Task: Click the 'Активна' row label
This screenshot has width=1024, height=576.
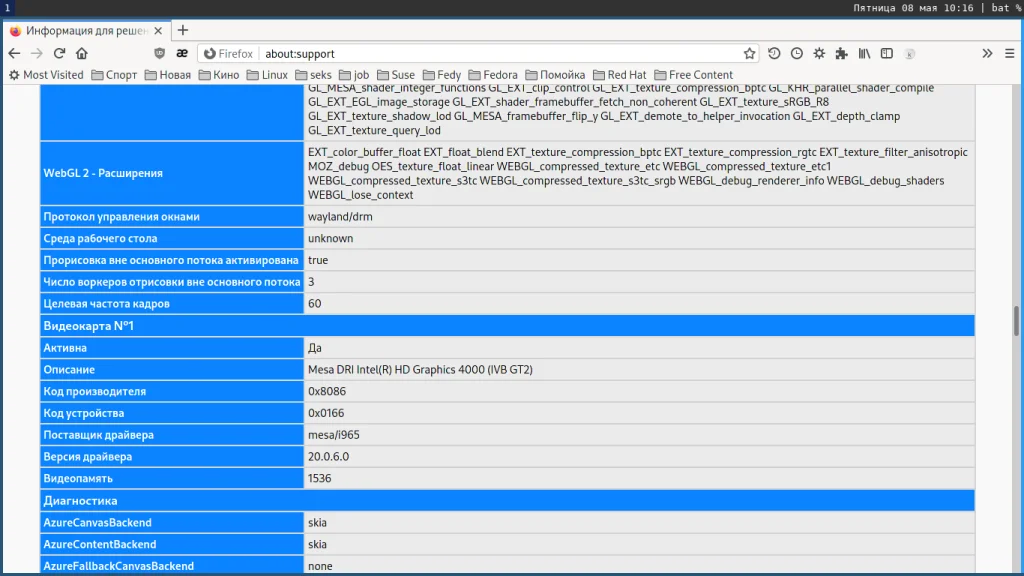Action: tap(65, 348)
